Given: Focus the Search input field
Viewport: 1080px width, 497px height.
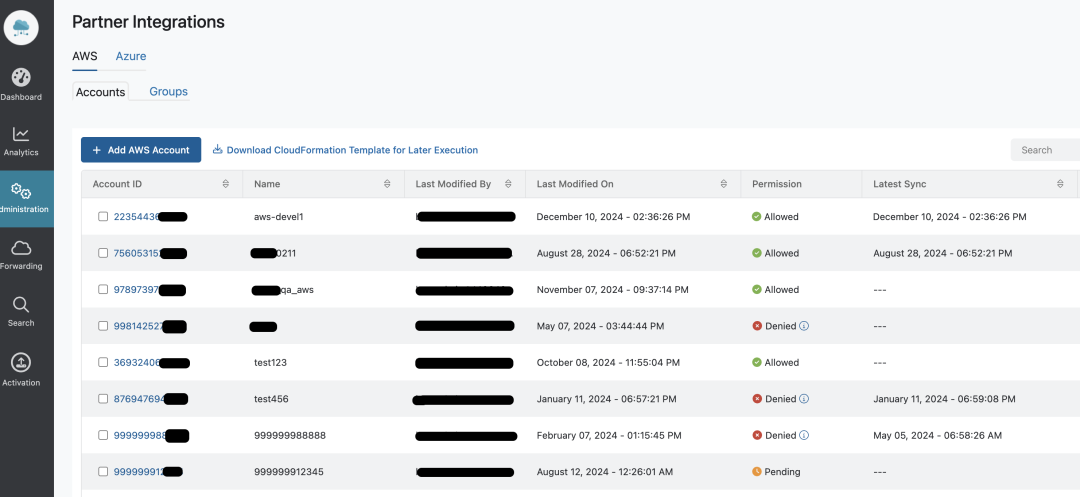Looking at the screenshot, I should (1045, 150).
